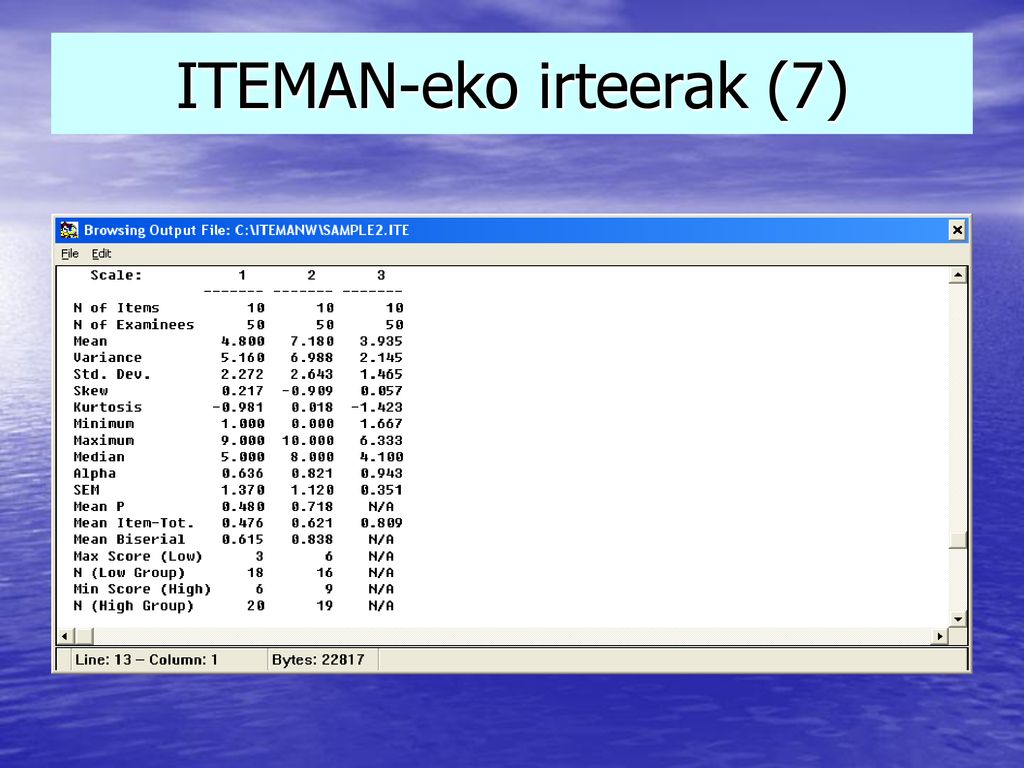Click the 'Variance' row label

point(107,358)
